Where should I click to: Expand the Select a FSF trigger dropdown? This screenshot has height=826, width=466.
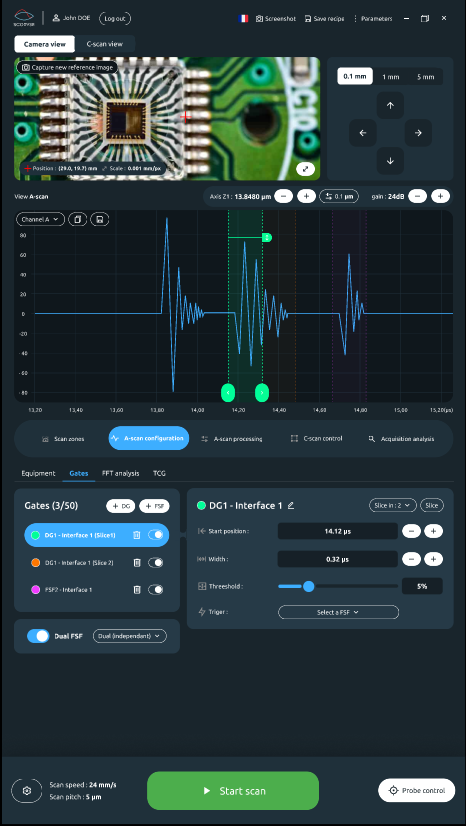[338, 612]
